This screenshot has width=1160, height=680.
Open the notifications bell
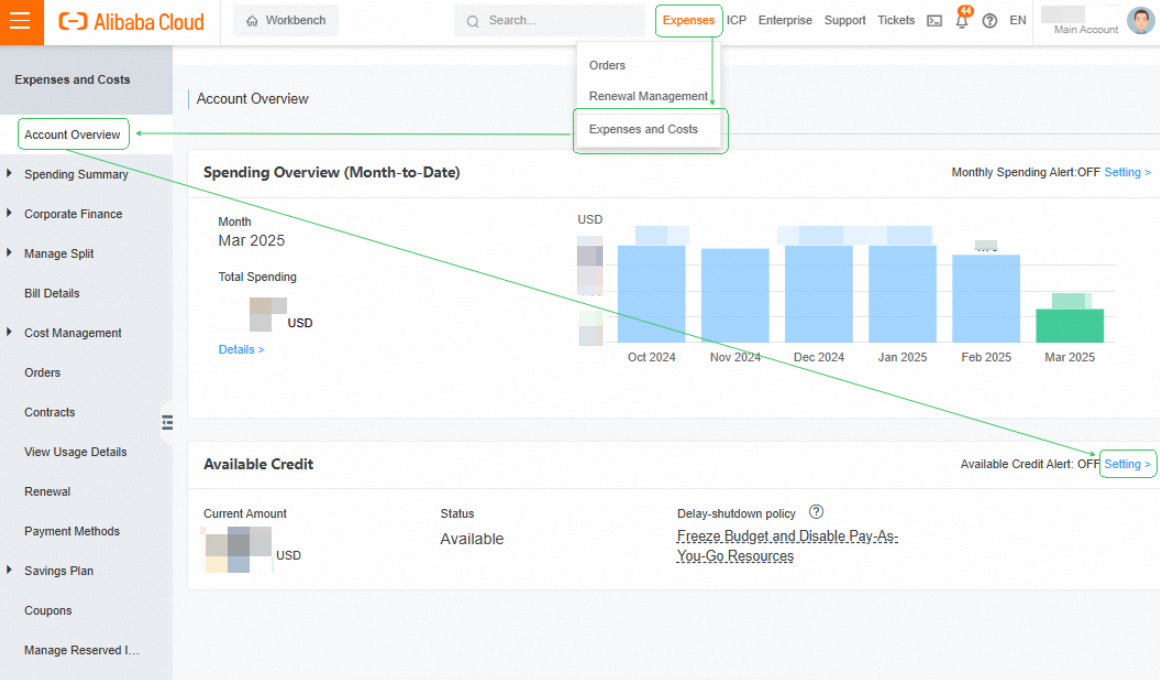(x=962, y=20)
